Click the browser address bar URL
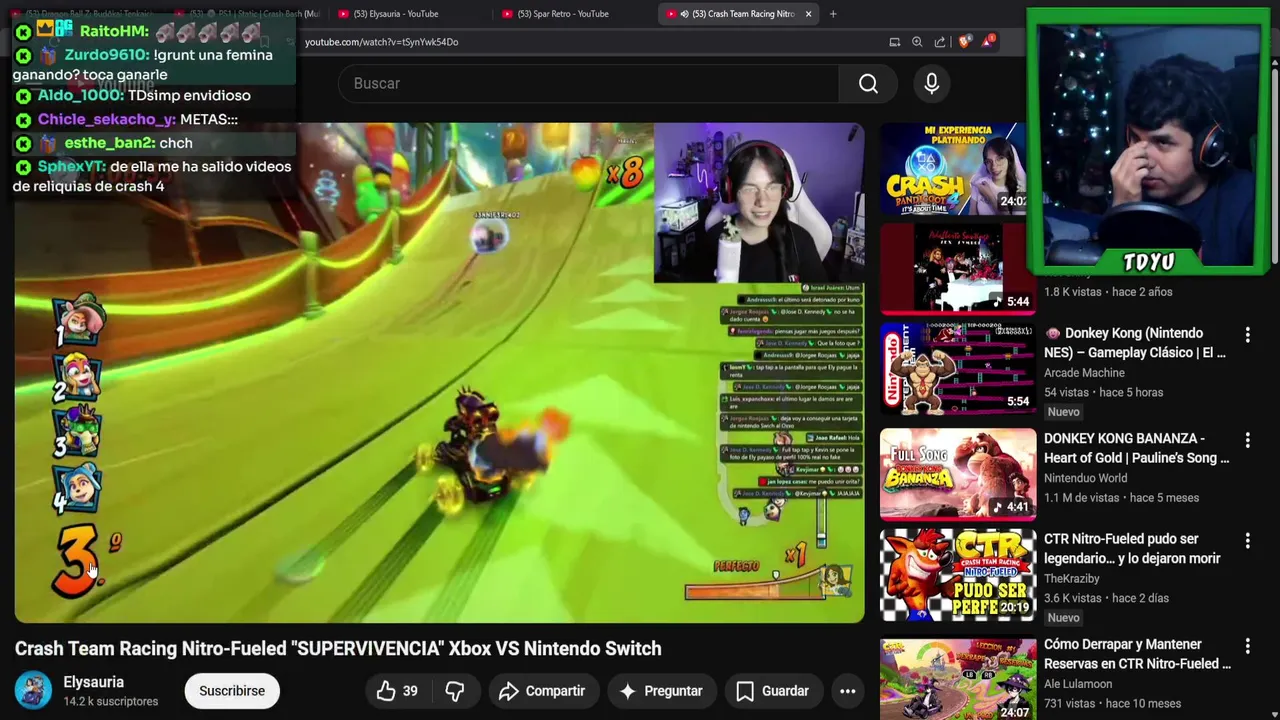 (x=381, y=42)
